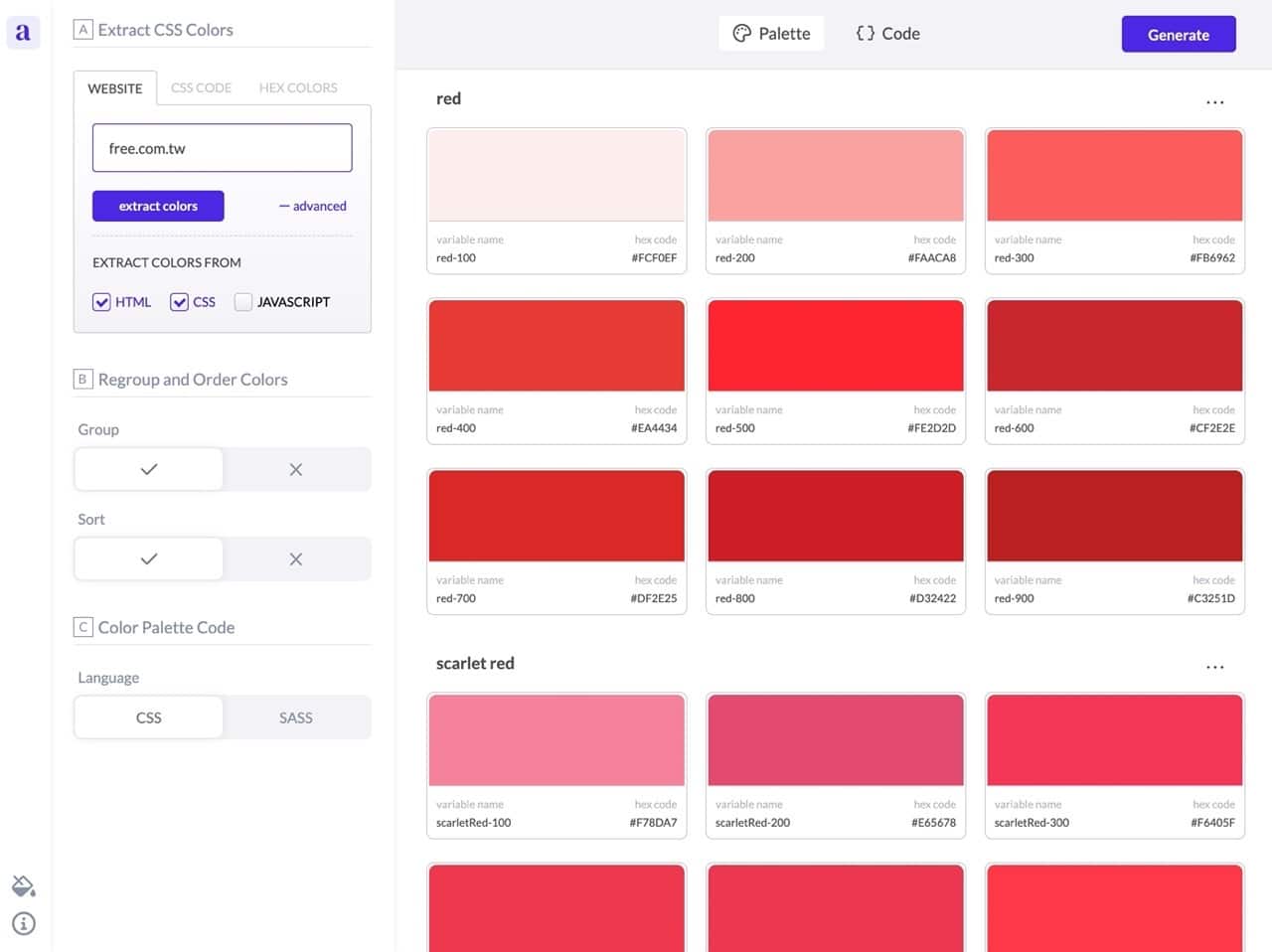Open the red group options menu
Image resolution: width=1272 pixels, height=952 pixels.
click(x=1214, y=102)
